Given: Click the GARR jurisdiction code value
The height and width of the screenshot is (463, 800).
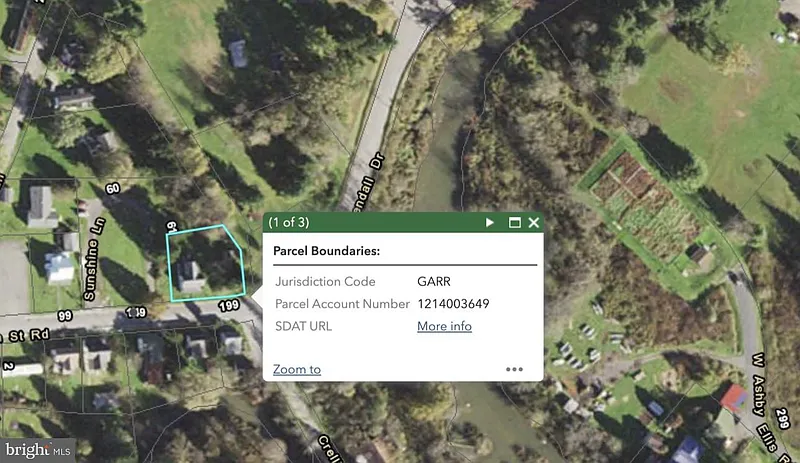Looking at the screenshot, I should click(435, 282).
